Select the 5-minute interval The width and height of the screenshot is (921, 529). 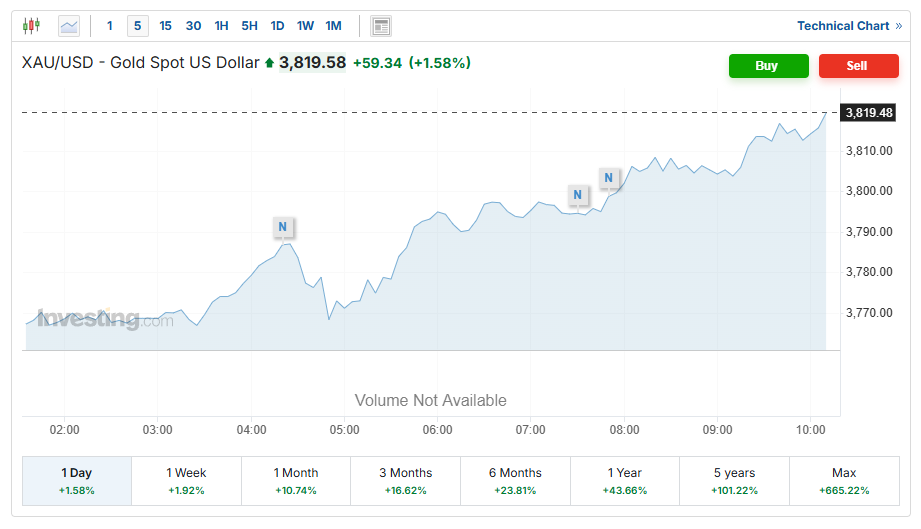point(137,26)
